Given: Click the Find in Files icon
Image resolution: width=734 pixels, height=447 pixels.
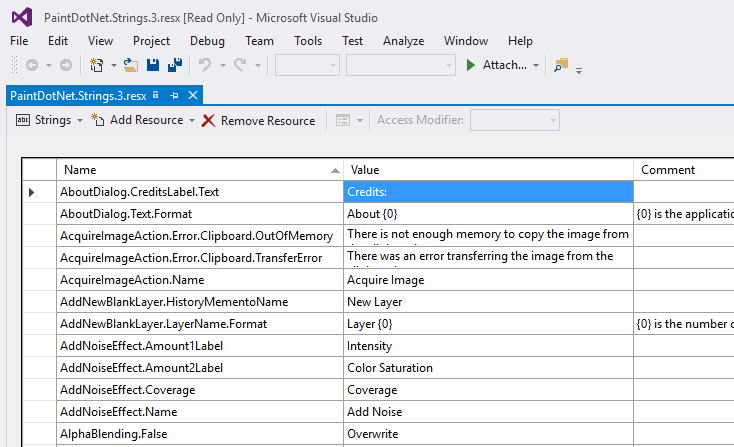Looking at the screenshot, I should (561, 65).
